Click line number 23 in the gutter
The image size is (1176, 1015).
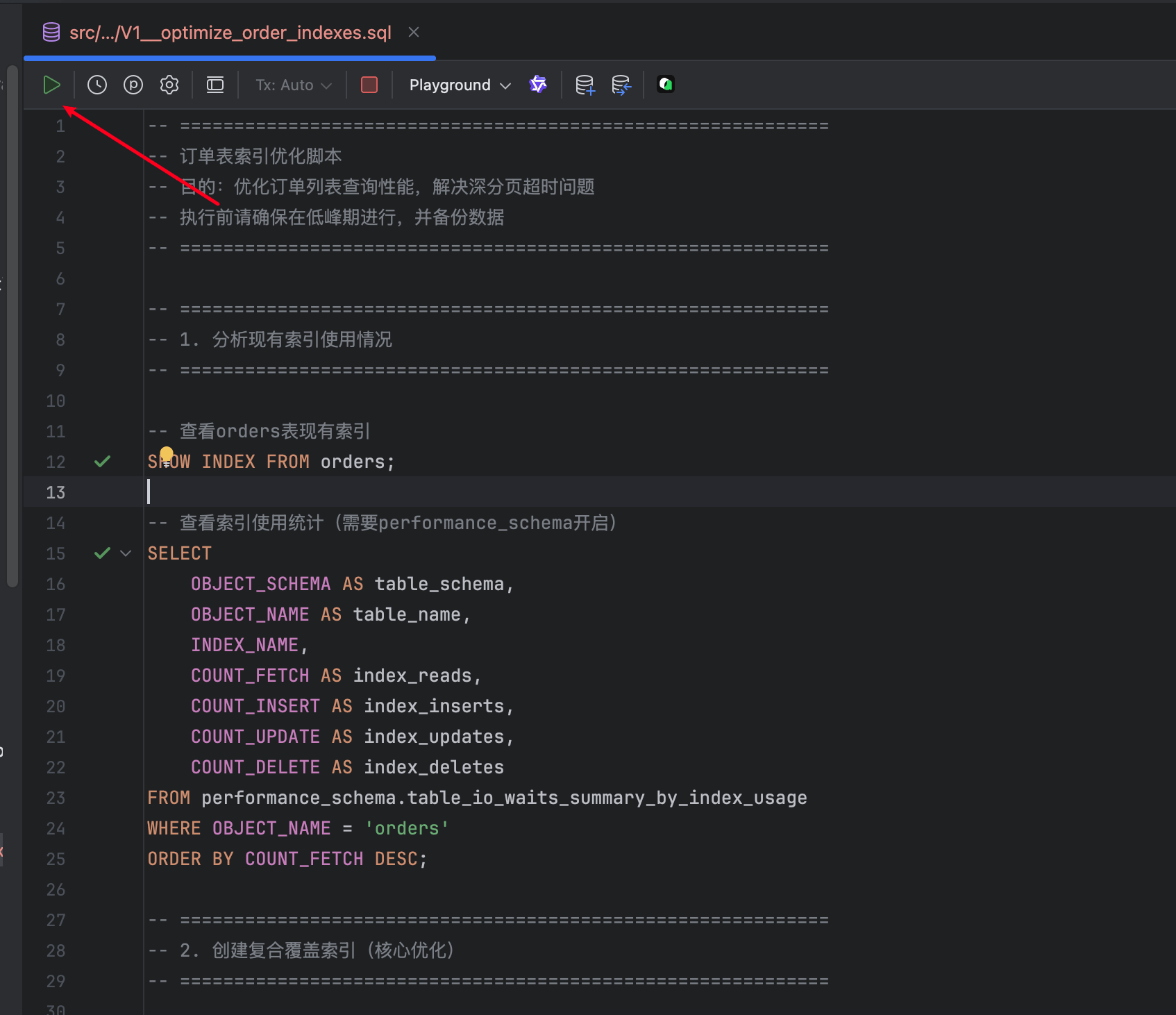pos(56,798)
